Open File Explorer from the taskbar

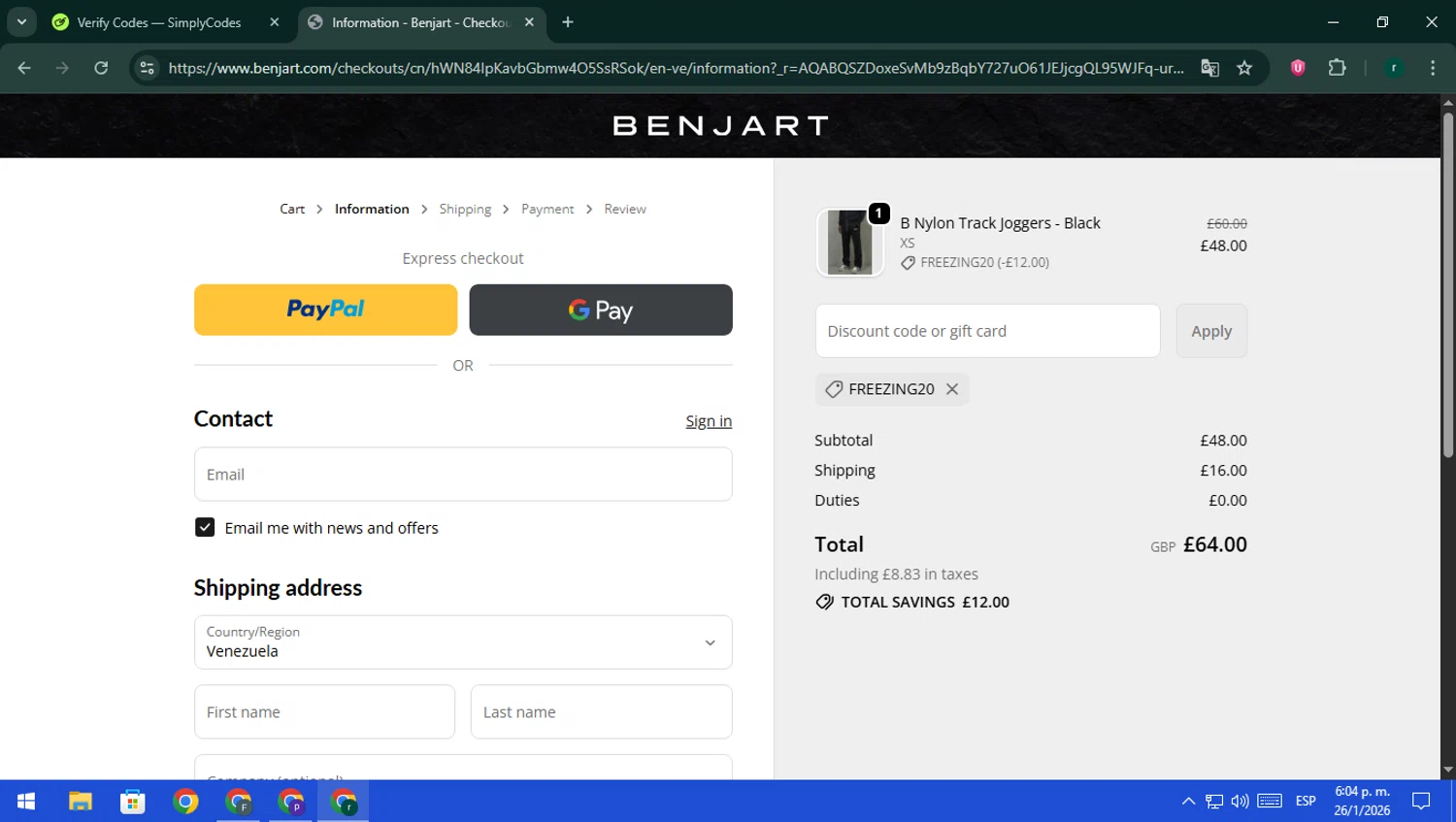click(80, 802)
